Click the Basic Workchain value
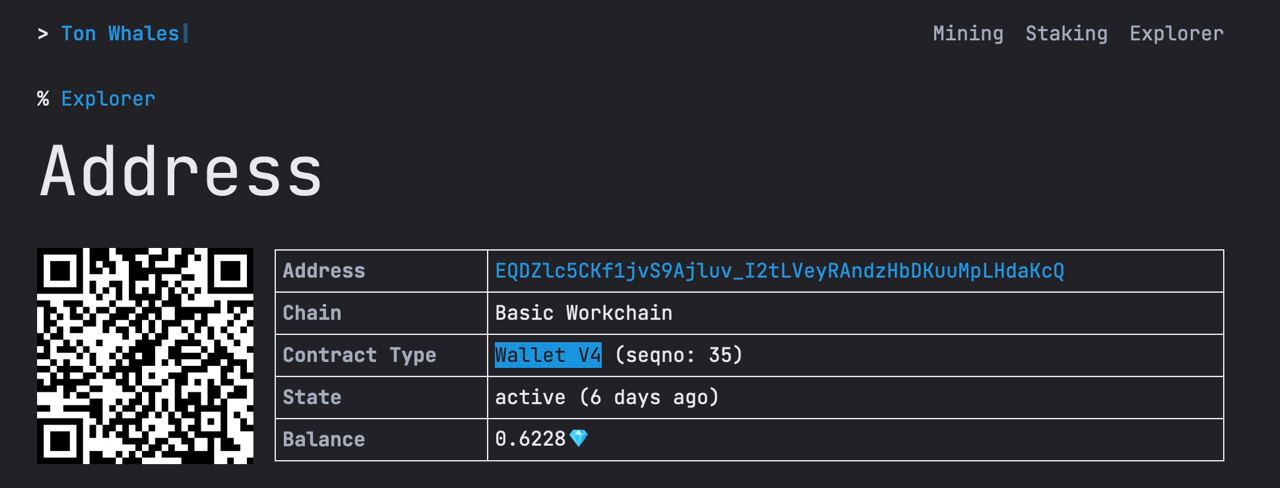Viewport: 1280px width, 488px height. [x=584, y=313]
